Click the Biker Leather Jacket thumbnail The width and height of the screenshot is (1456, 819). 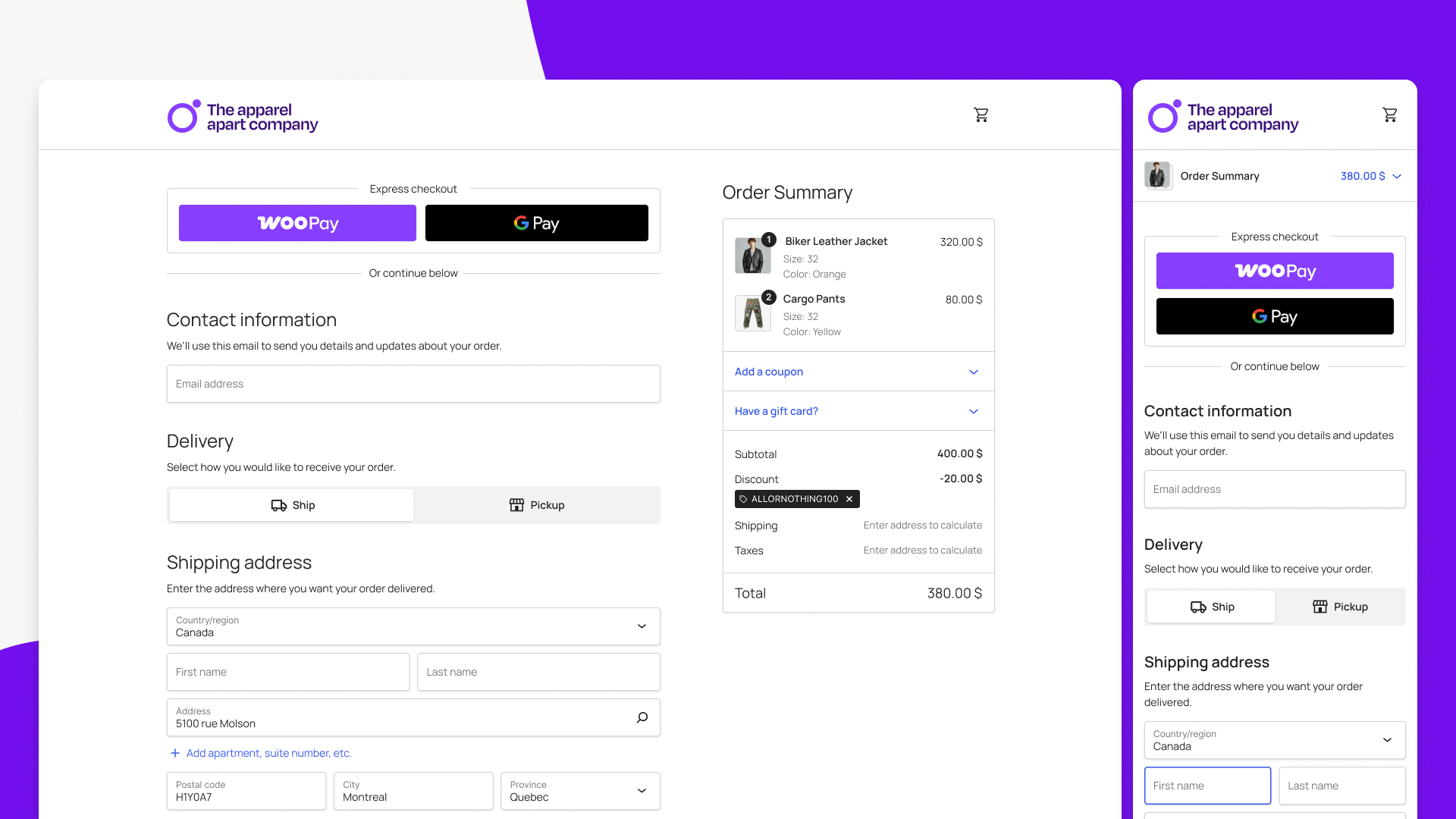pos(753,256)
